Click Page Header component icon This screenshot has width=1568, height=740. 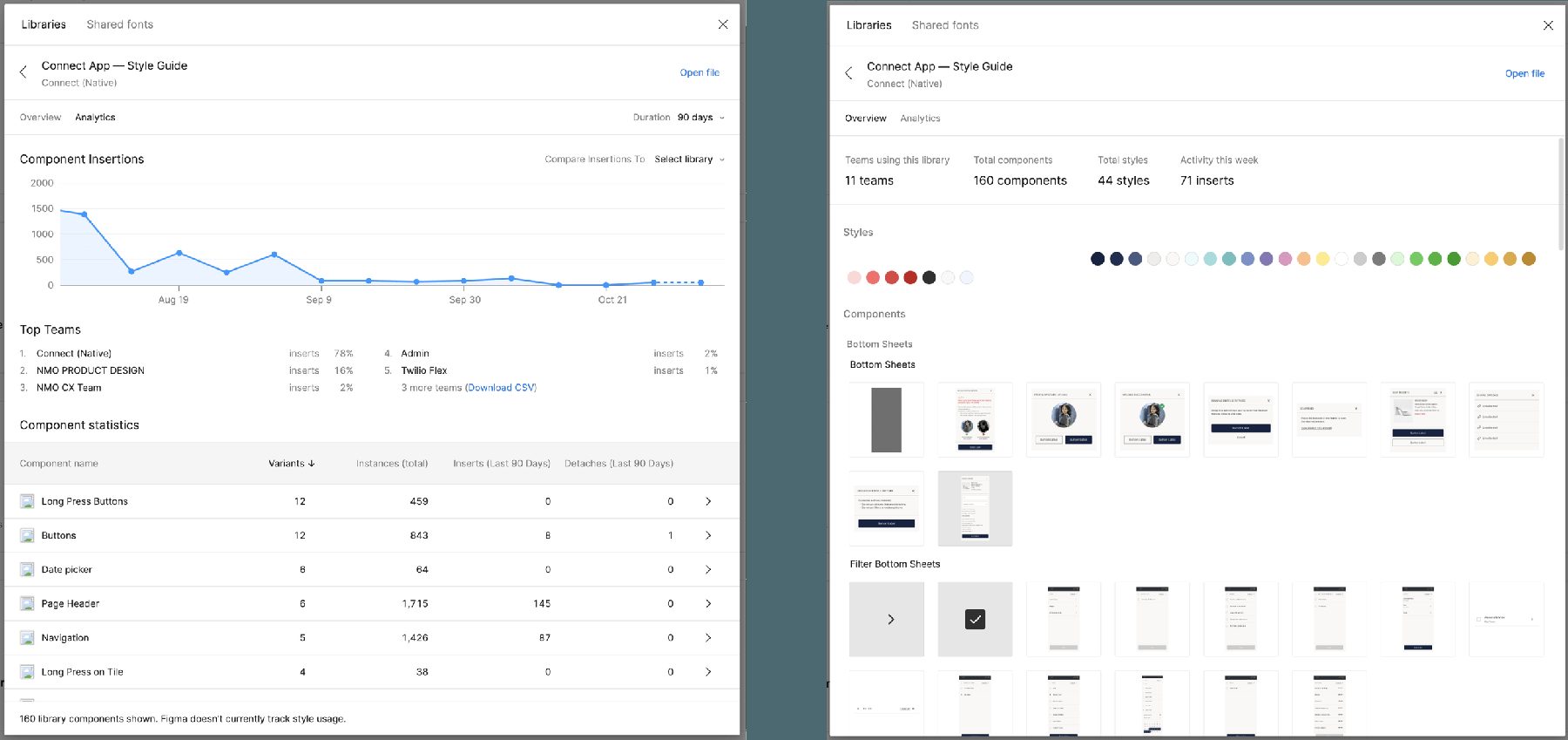[x=27, y=603]
